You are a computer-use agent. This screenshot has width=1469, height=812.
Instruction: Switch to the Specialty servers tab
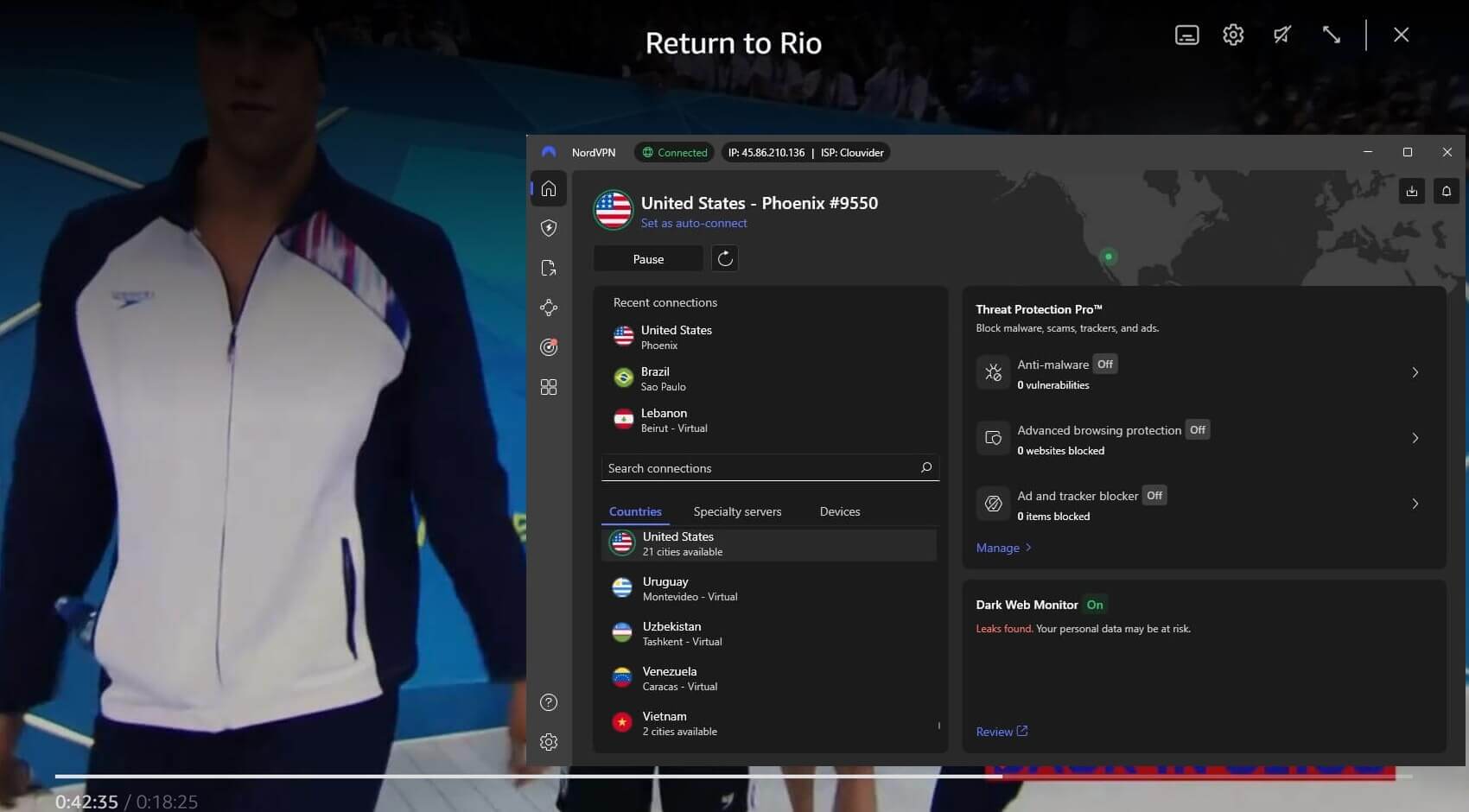[737, 512]
